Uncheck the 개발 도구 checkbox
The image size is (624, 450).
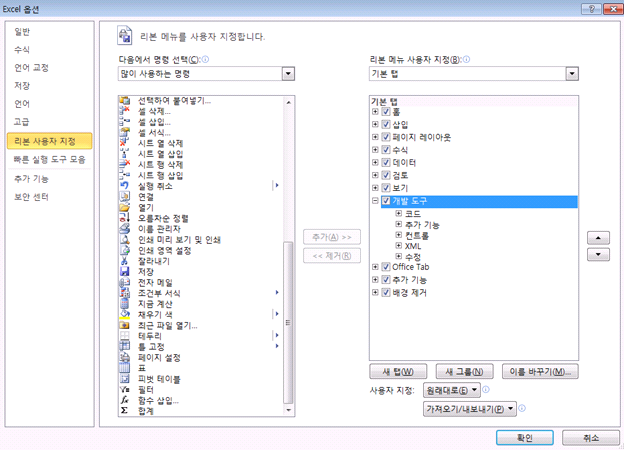pyautogui.click(x=386, y=201)
